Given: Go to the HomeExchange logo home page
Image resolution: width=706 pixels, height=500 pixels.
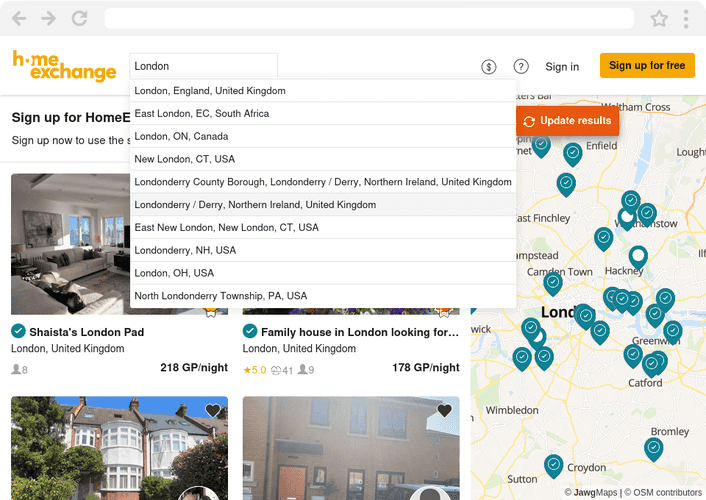Looking at the screenshot, I should [64, 66].
